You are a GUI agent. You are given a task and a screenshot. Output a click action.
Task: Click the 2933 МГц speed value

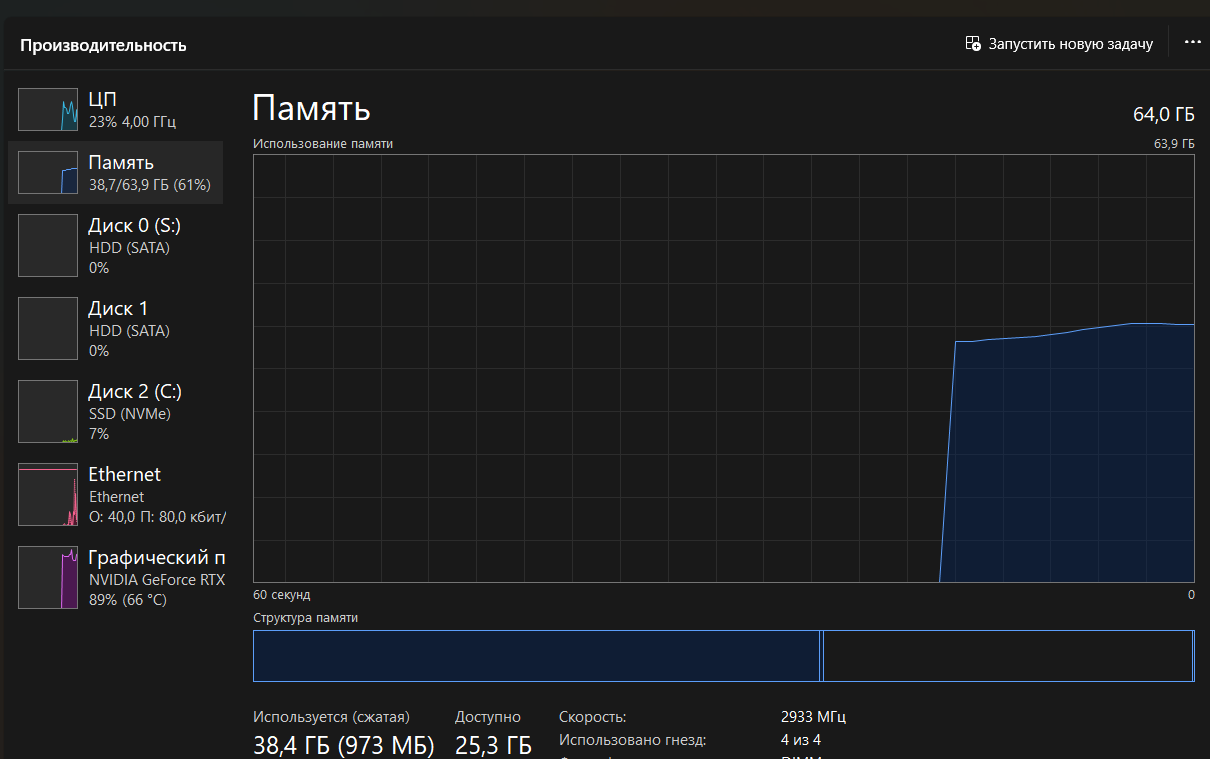[813, 717]
